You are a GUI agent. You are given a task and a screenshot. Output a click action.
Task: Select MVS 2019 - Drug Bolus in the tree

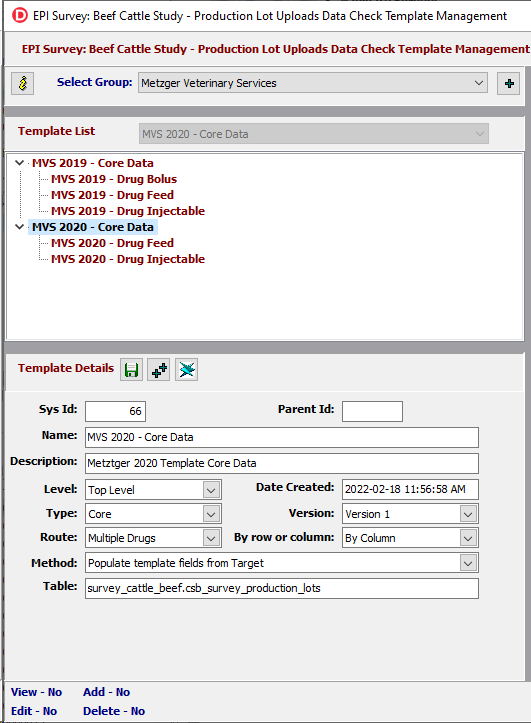coord(114,179)
